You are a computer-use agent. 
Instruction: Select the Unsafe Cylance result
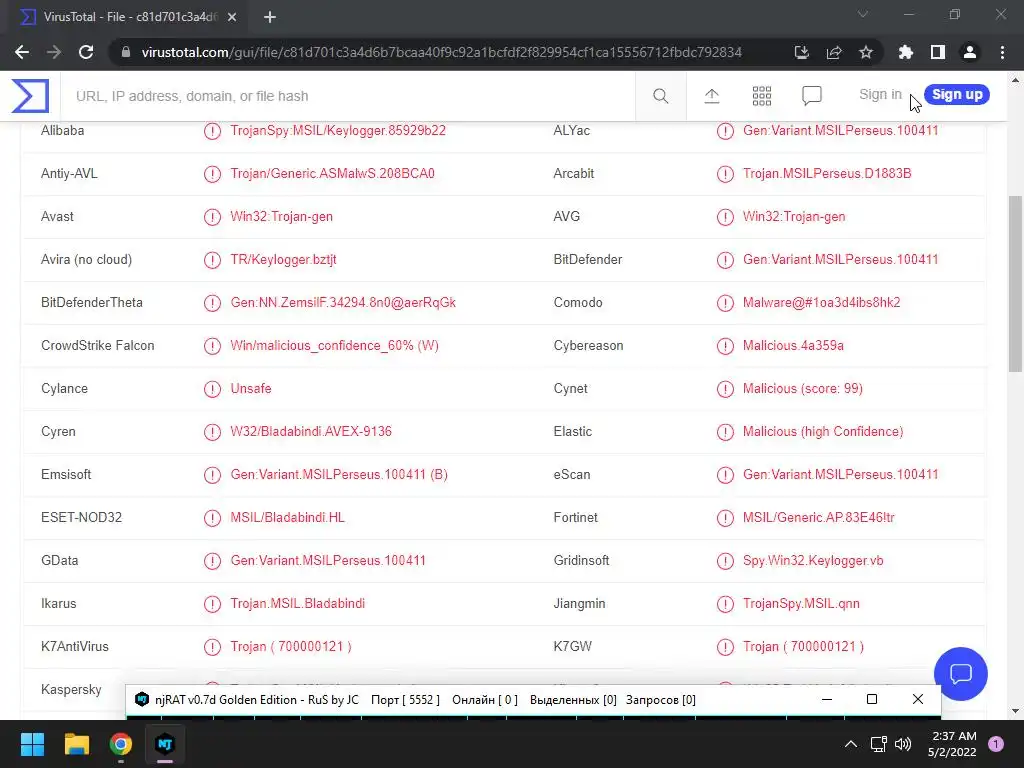[x=251, y=389]
